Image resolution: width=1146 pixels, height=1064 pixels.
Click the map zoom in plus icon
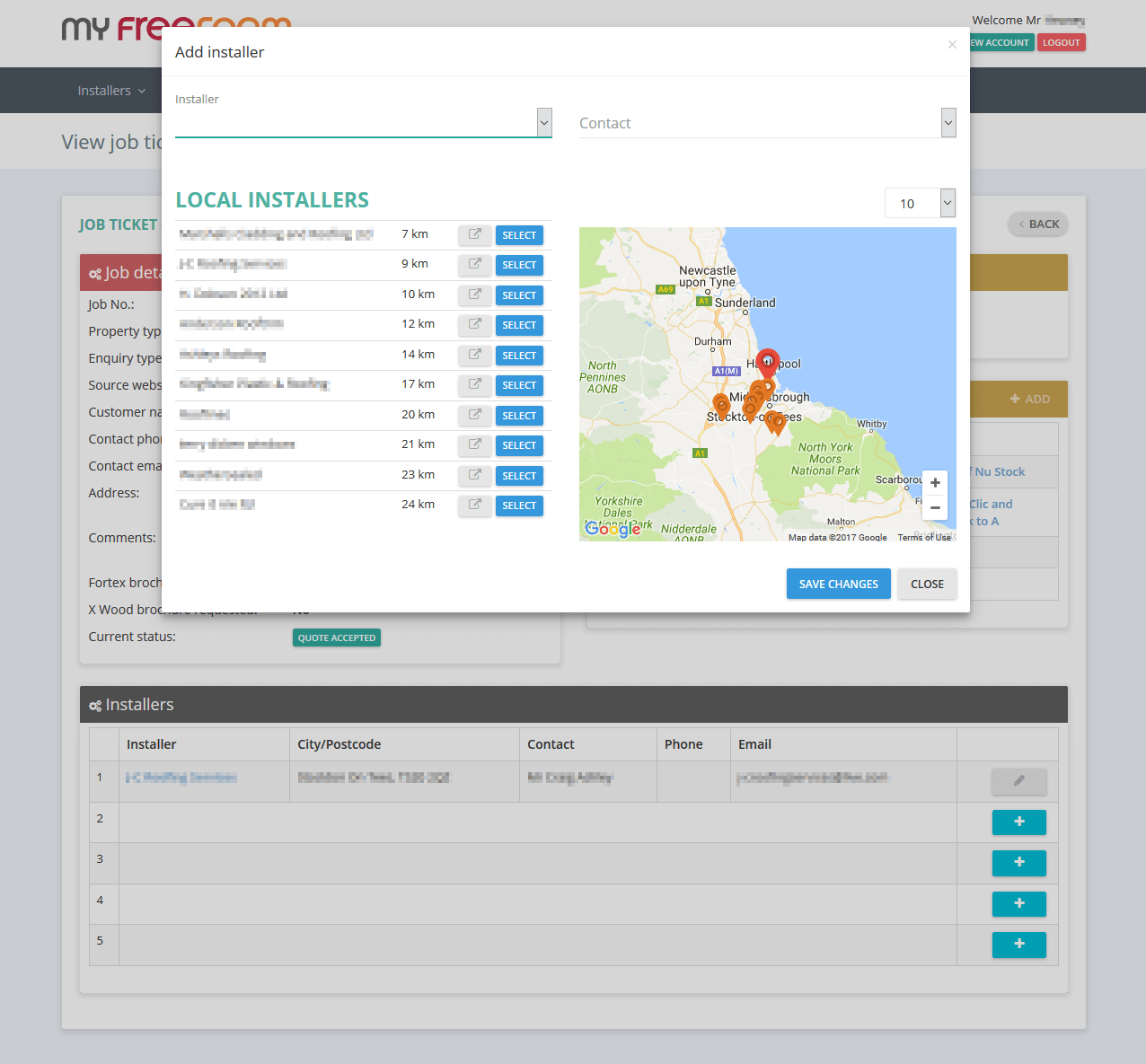[935, 483]
